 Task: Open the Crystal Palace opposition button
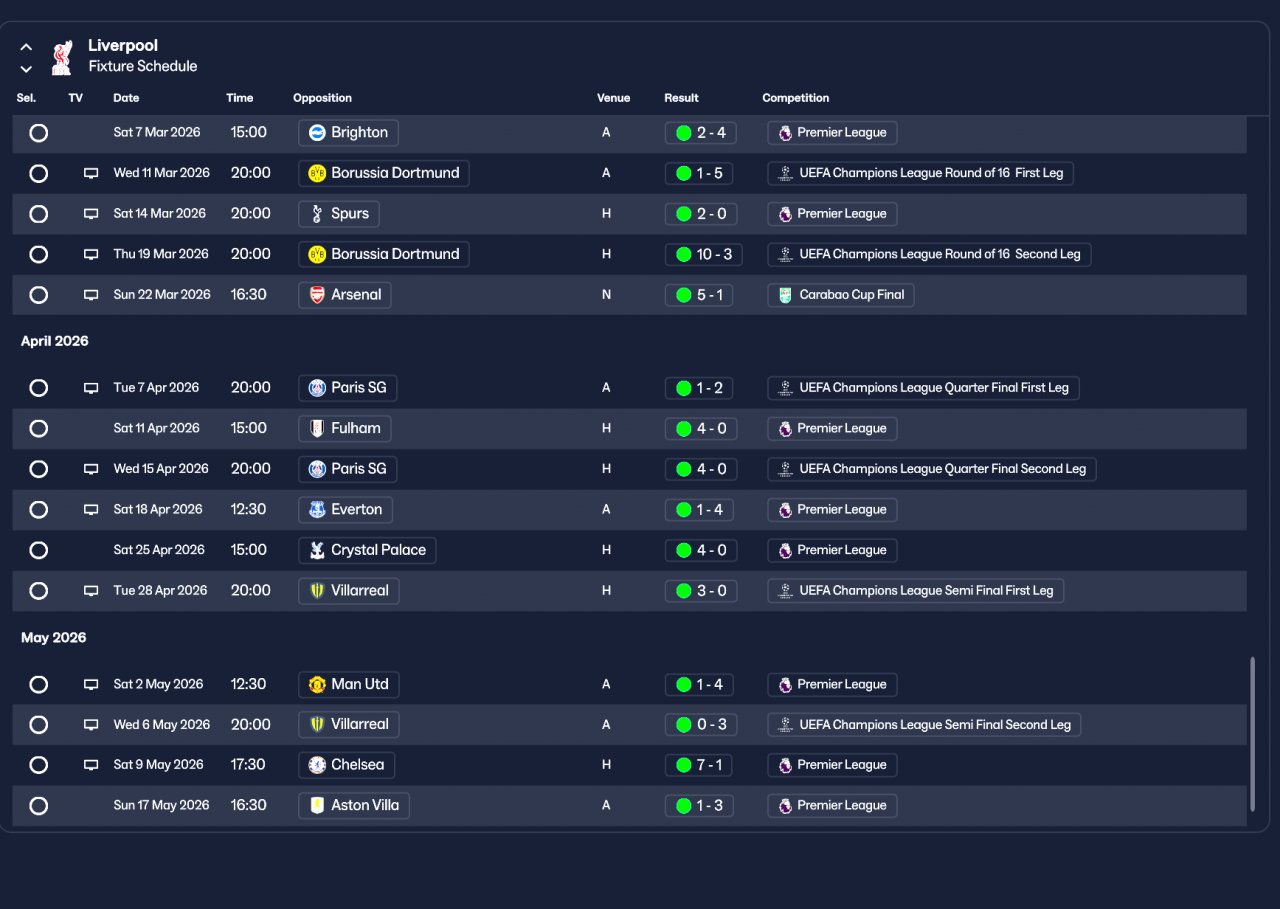pyautogui.click(x=367, y=550)
